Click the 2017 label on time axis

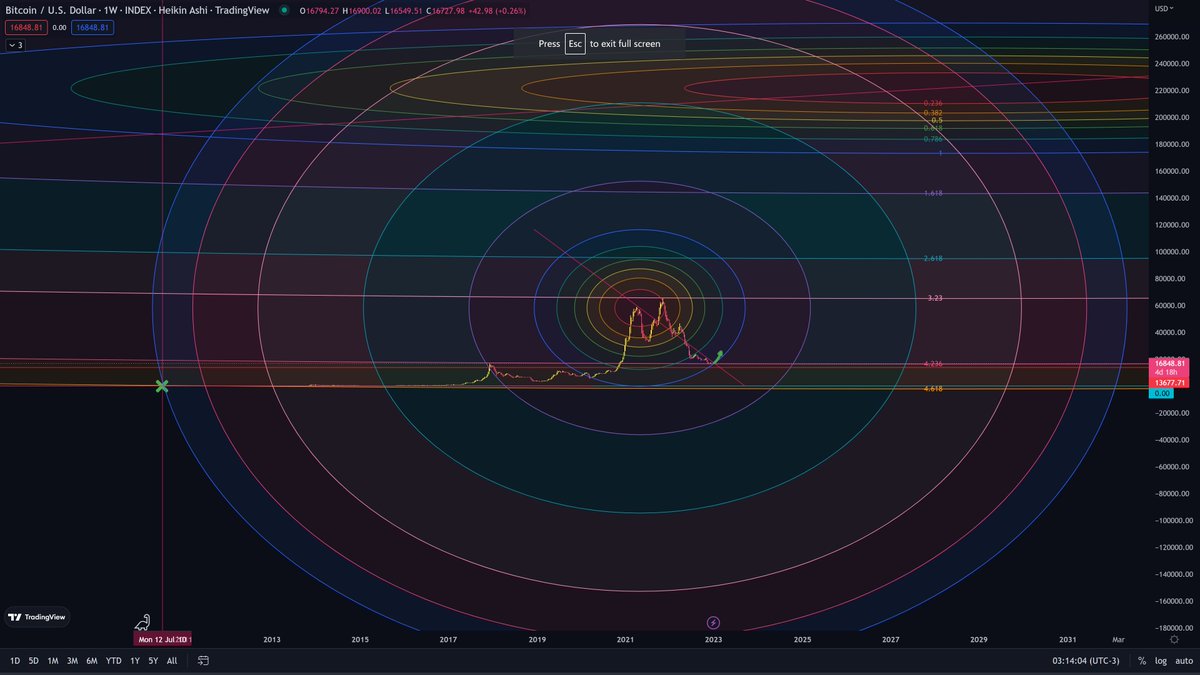(449, 638)
